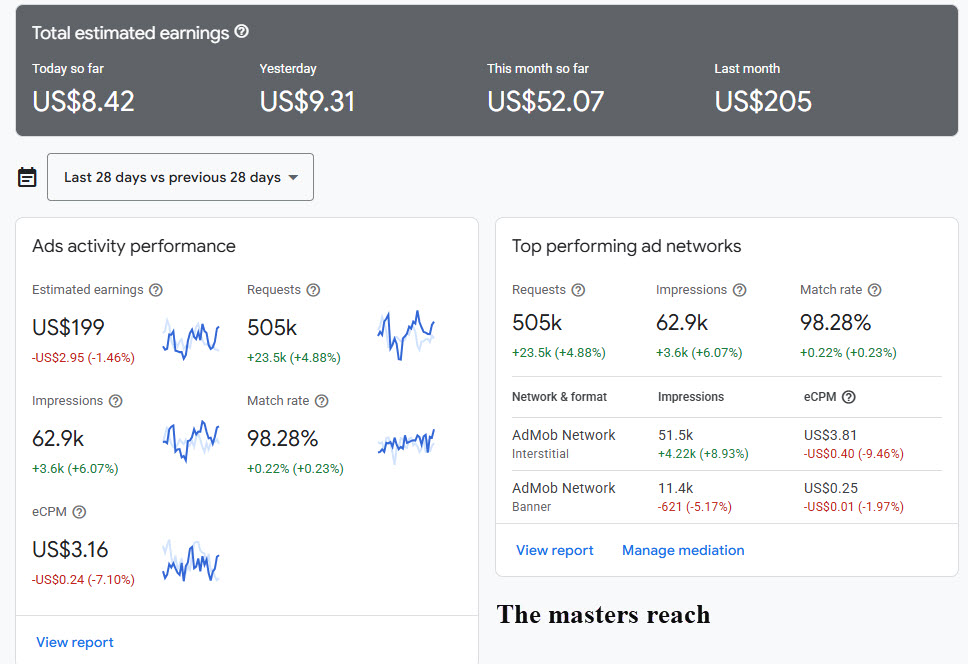Click the Estimated earnings sparkline chart
This screenshot has height=664, width=968.
pos(191,339)
